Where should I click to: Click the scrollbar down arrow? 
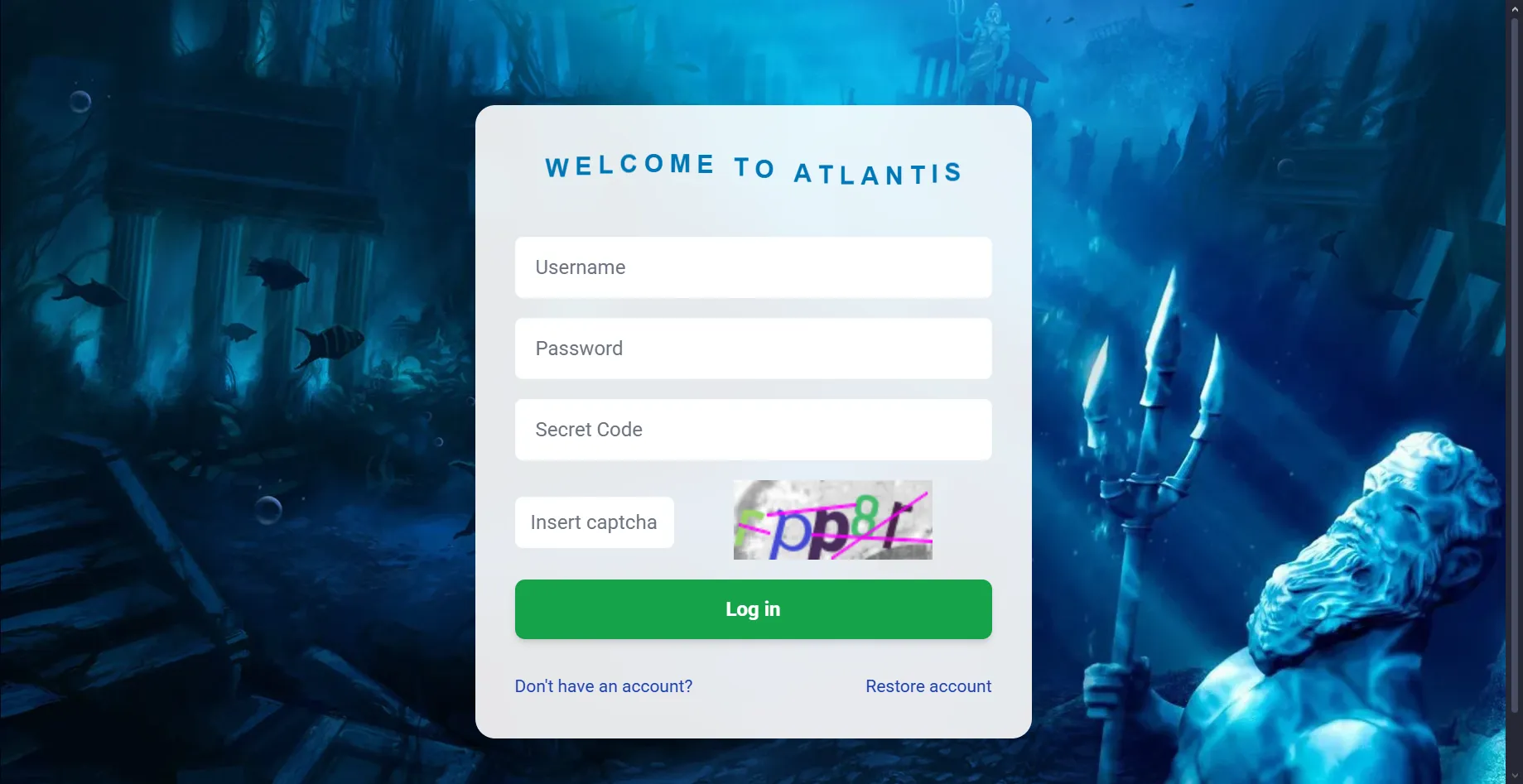(x=1515, y=777)
